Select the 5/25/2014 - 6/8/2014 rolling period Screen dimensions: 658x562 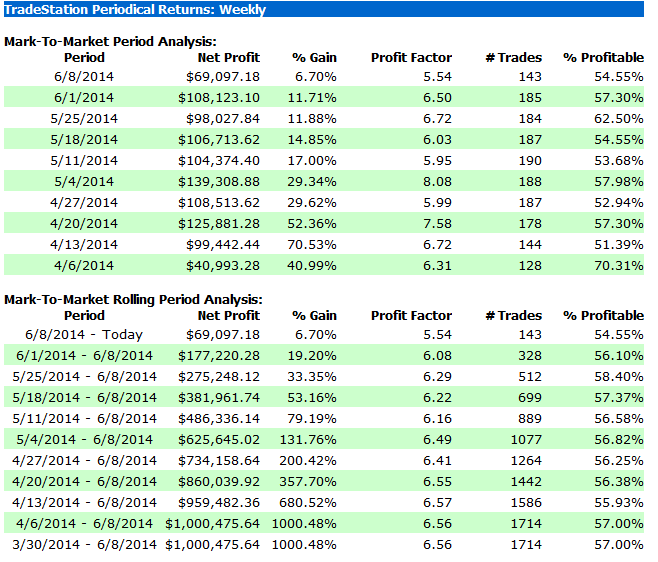coord(84,377)
